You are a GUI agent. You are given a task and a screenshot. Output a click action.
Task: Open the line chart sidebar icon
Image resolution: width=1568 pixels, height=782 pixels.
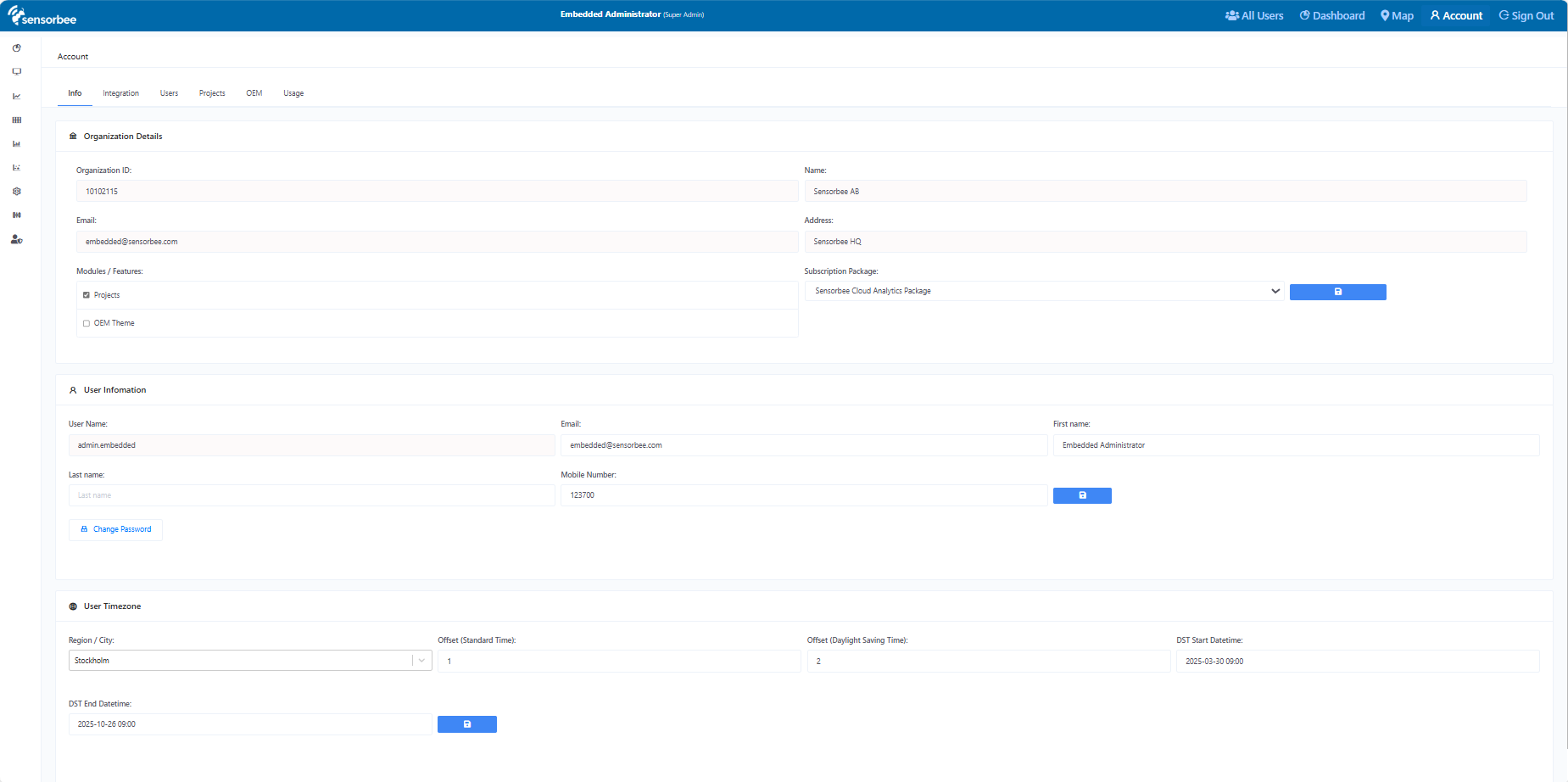(x=17, y=96)
